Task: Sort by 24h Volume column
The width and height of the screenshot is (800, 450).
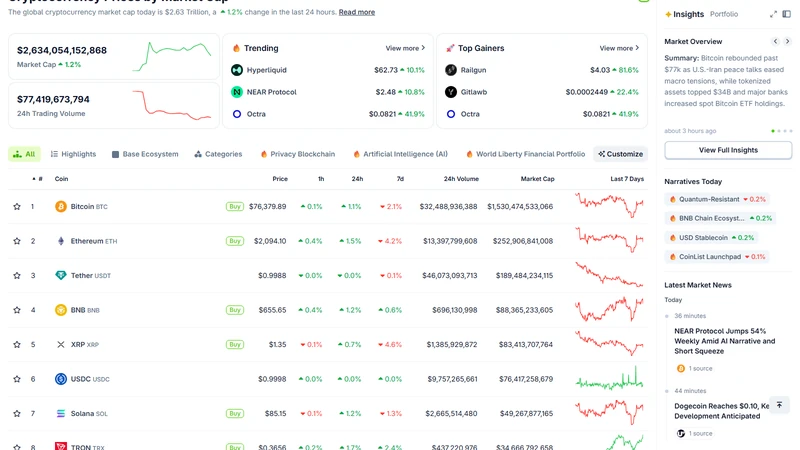Action: pos(461,179)
